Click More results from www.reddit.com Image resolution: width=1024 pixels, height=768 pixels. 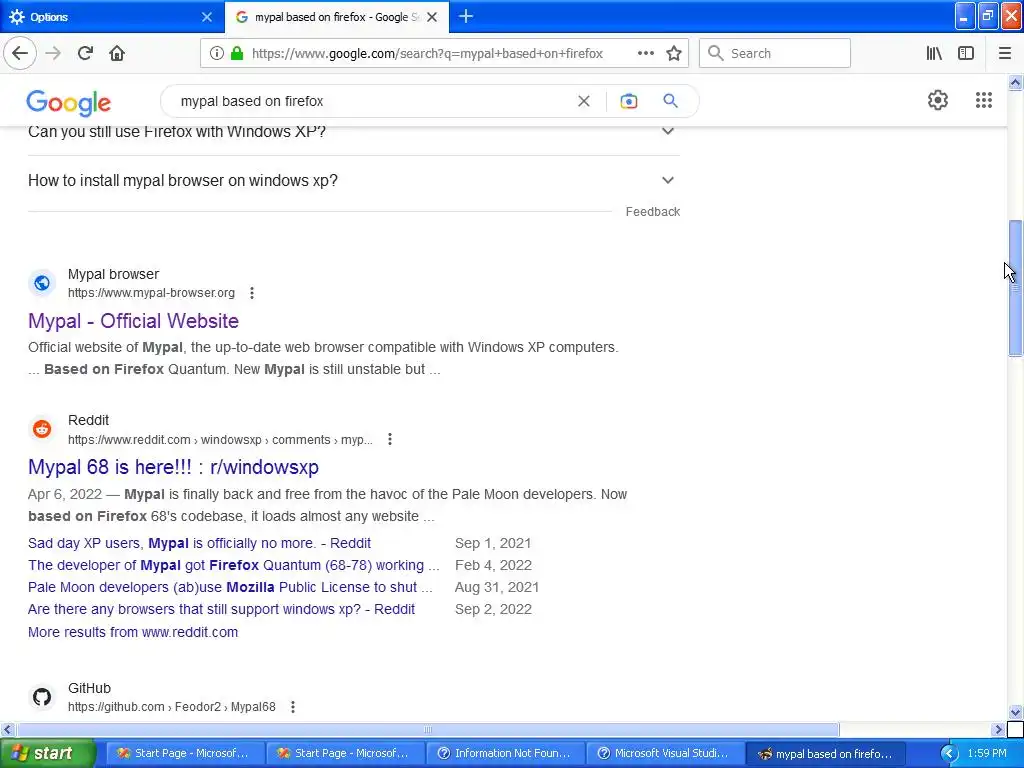coord(133,632)
